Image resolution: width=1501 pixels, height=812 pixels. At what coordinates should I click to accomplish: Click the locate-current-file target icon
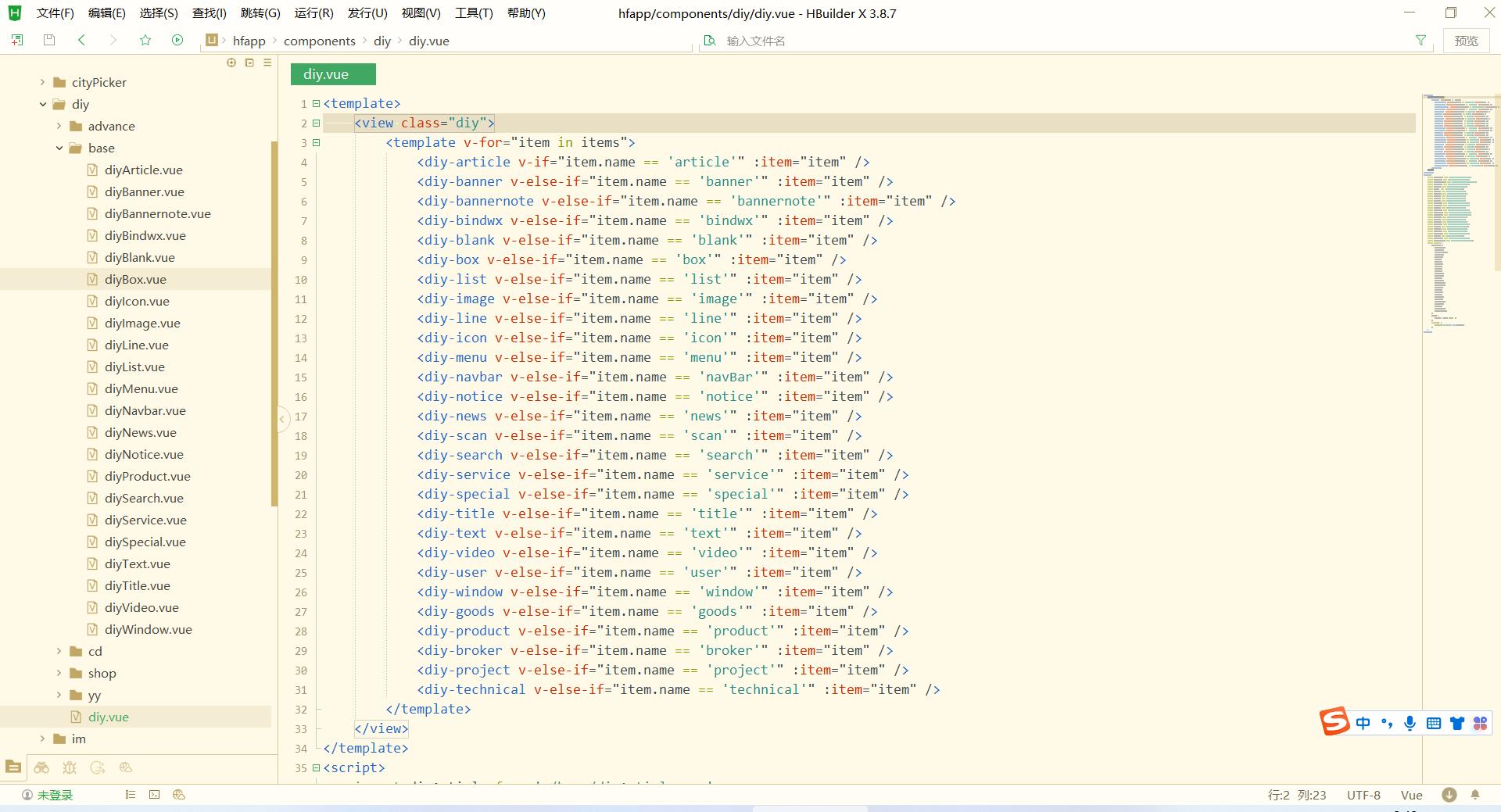tap(231, 63)
